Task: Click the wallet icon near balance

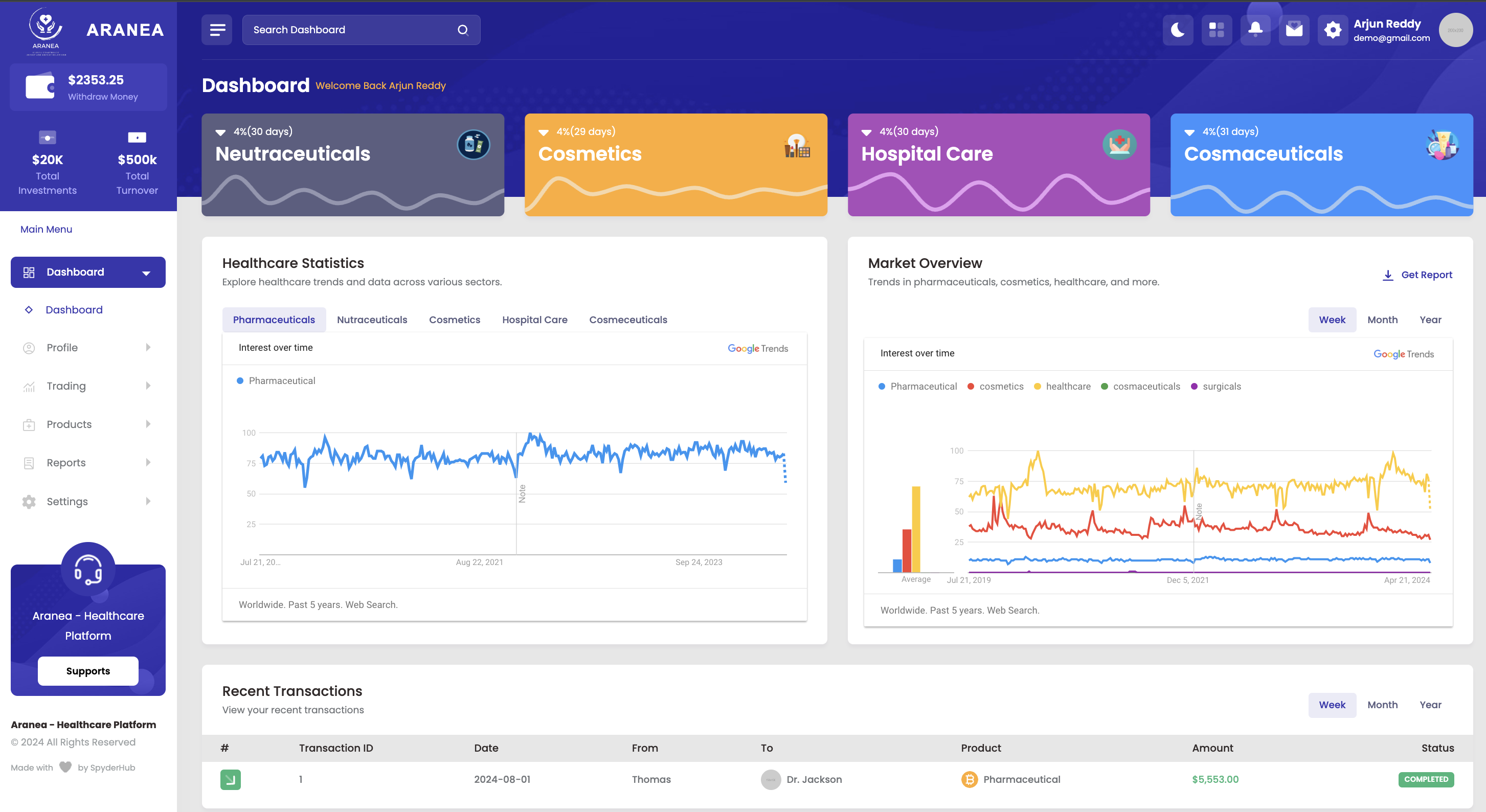Action: [40, 87]
